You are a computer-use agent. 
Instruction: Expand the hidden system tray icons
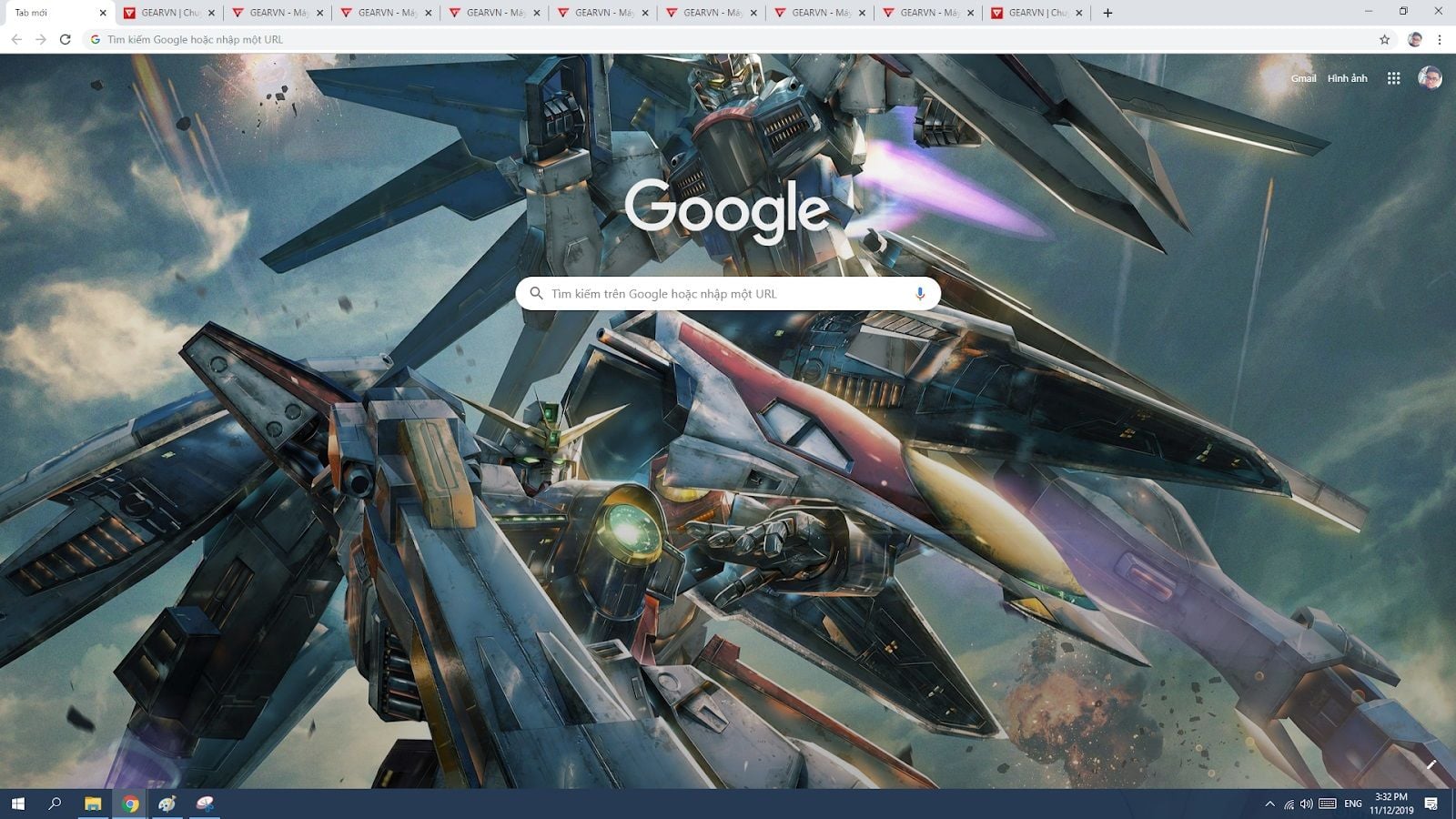pos(1269,804)
